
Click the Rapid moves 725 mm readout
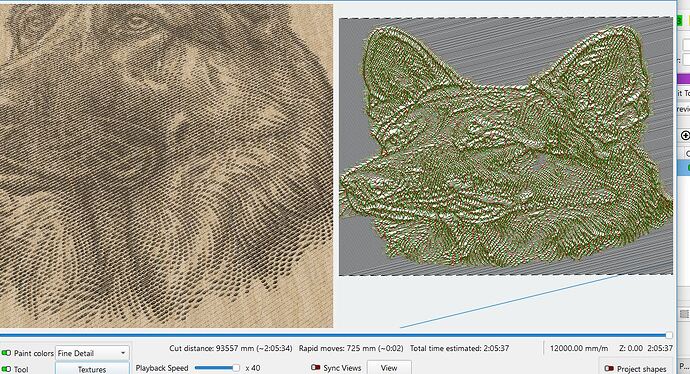coord(351,348)
